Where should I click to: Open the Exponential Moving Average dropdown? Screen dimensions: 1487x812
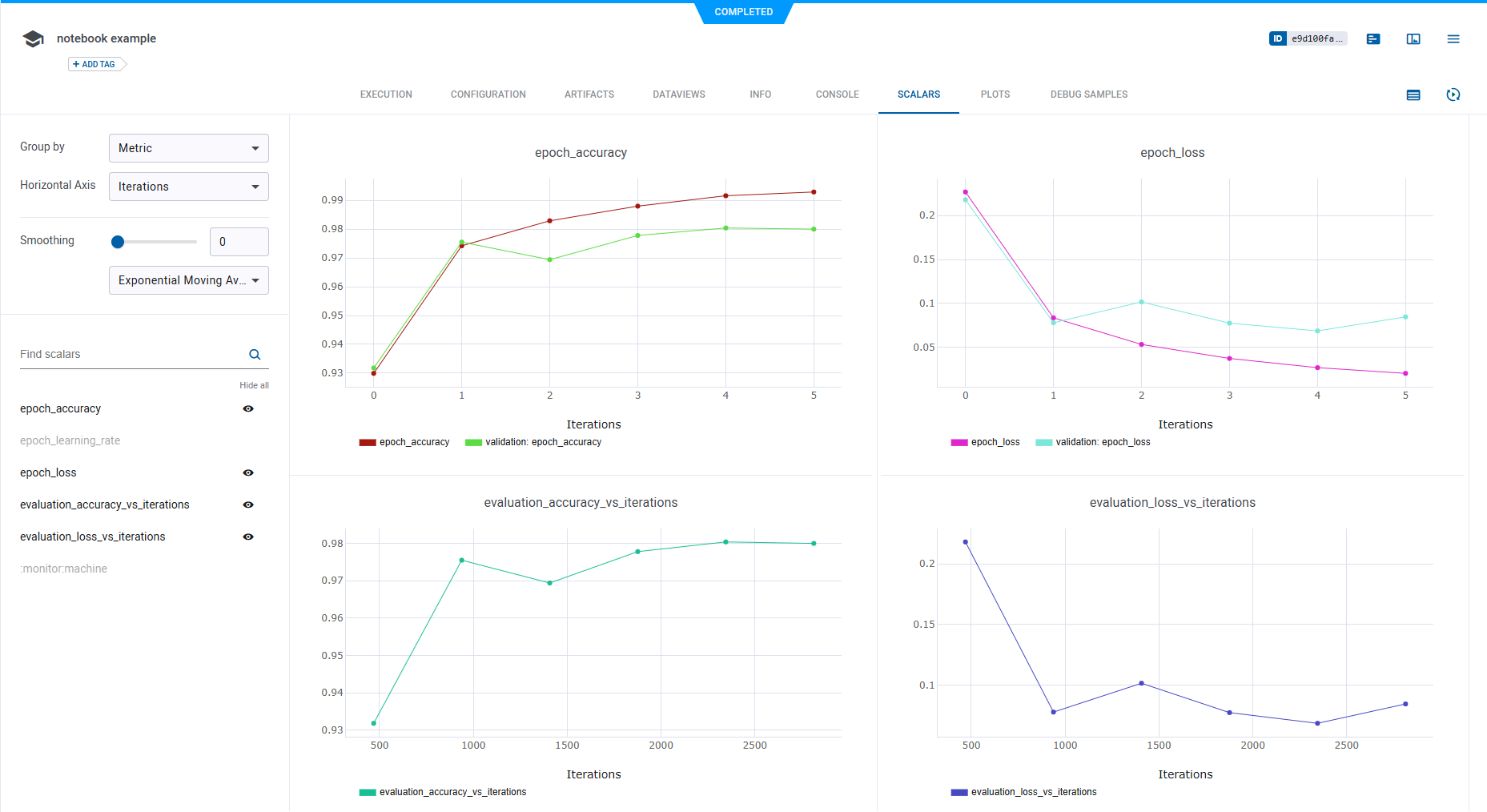(x=188, y=280)
